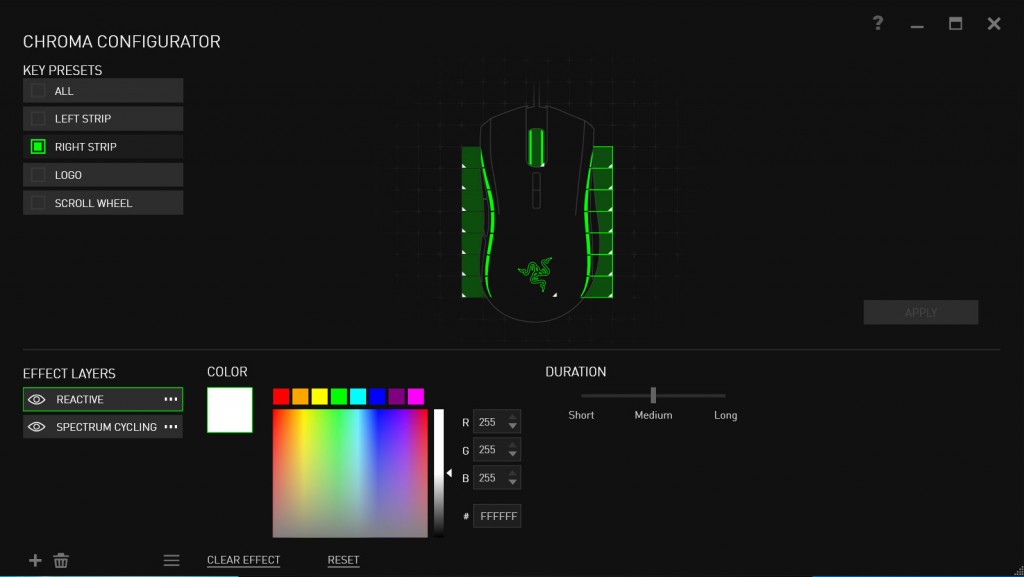Select the Razer logo on the mouse
Viewport: 1024px width, 577px height.
click(x=536, y=273)
